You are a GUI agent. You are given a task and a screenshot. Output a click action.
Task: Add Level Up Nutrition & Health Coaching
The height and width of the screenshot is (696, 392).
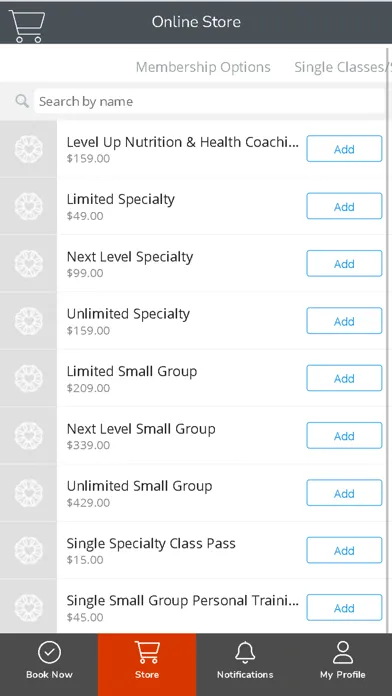coord(344,149)
